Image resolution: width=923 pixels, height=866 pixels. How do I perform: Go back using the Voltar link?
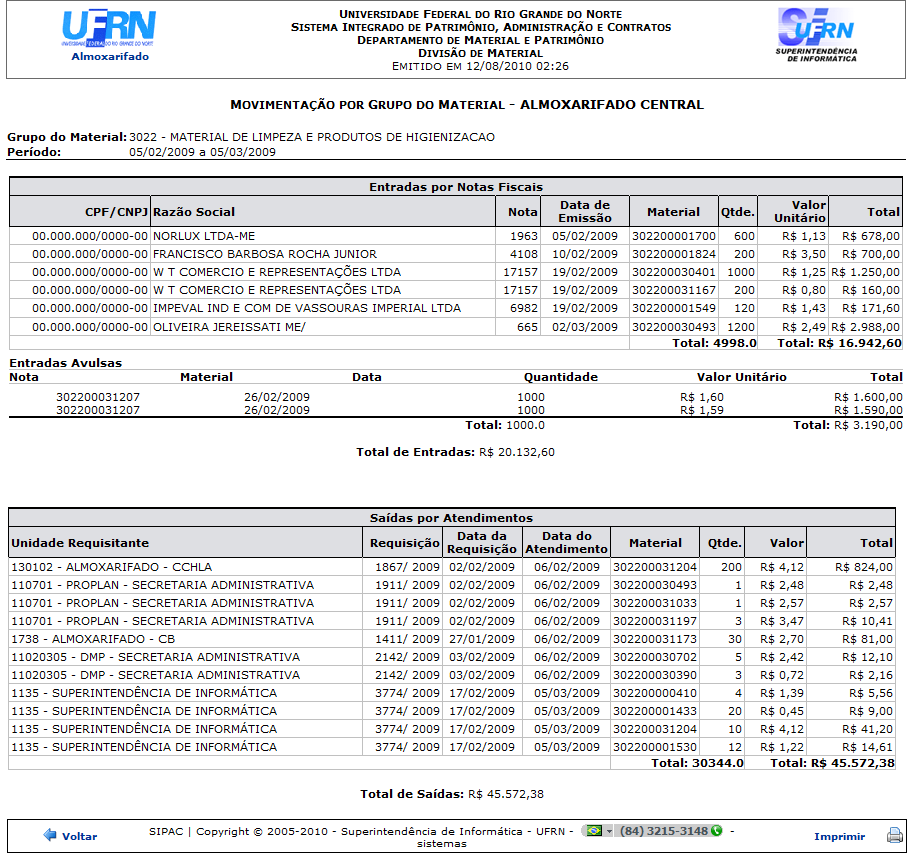(79, 836)
